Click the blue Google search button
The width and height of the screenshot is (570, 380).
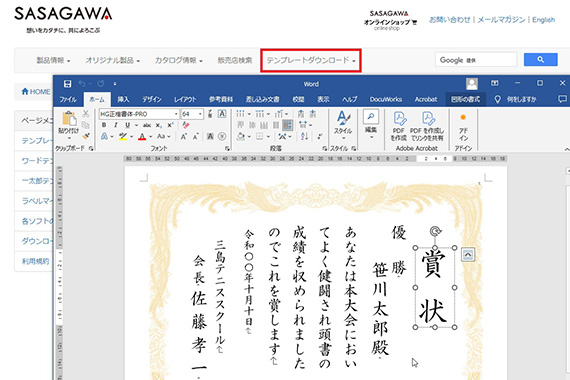[541, 60]
